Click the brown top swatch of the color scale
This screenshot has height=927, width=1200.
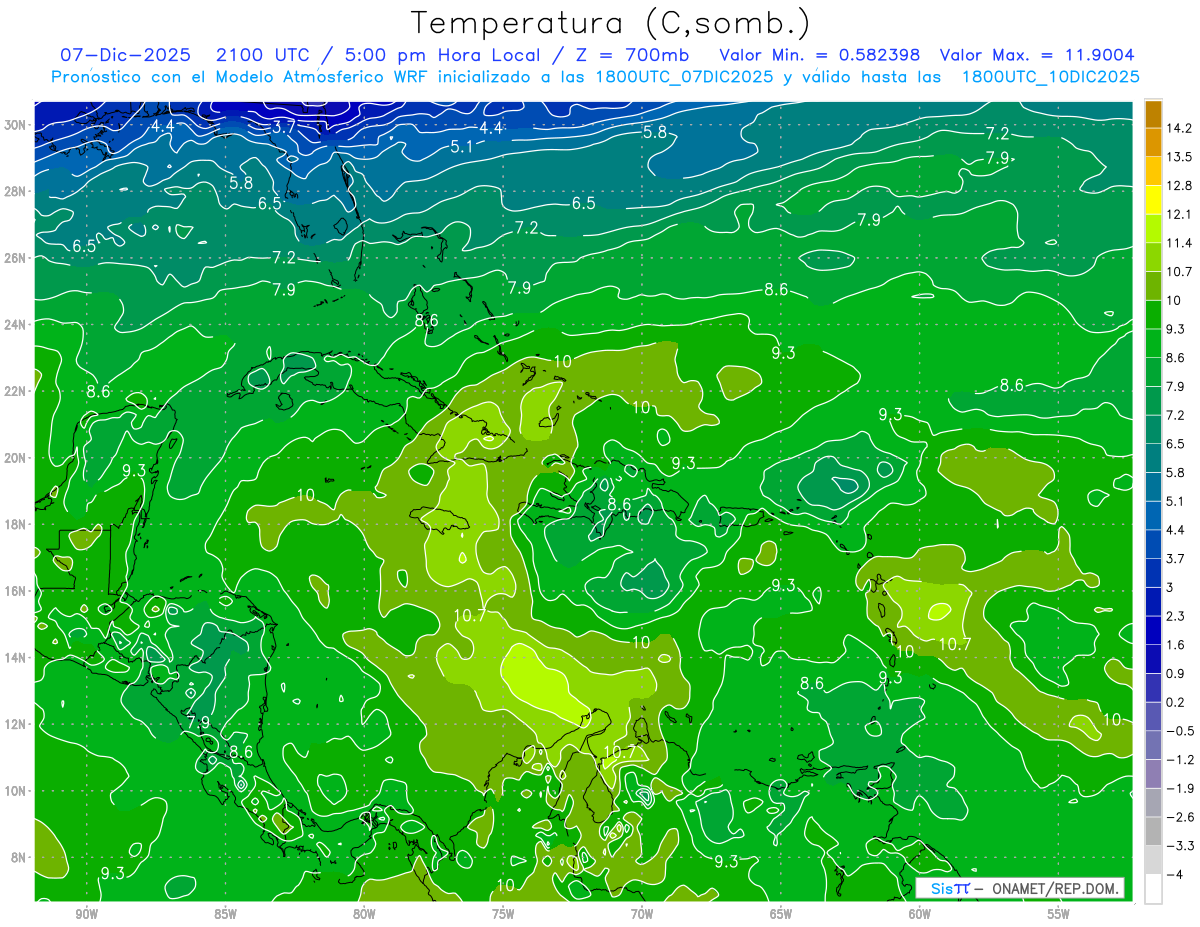pyautogui.click(x=1153, y=114)
